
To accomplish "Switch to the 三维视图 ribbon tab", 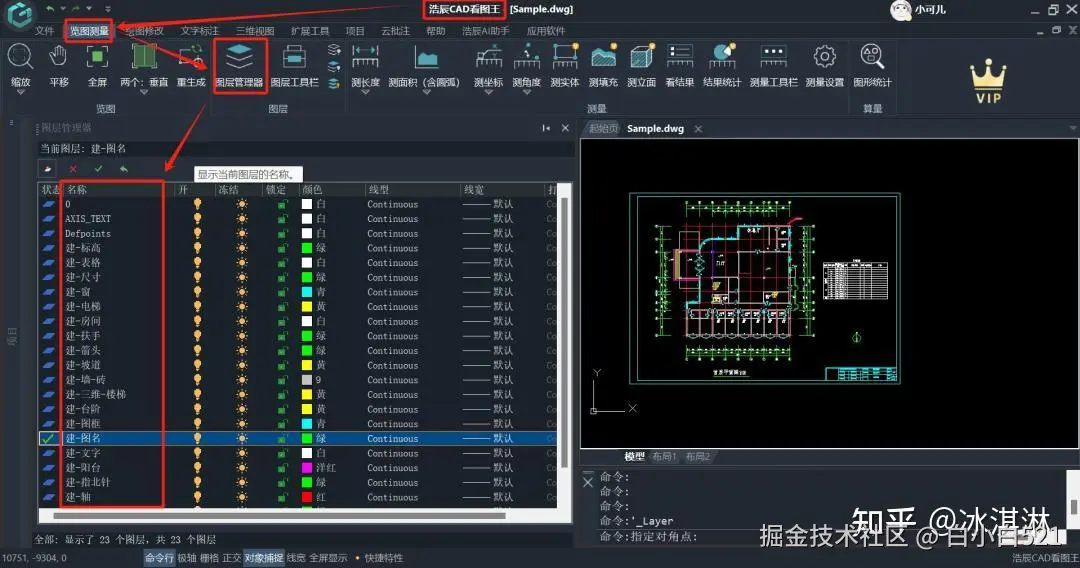I will point(255,31).
